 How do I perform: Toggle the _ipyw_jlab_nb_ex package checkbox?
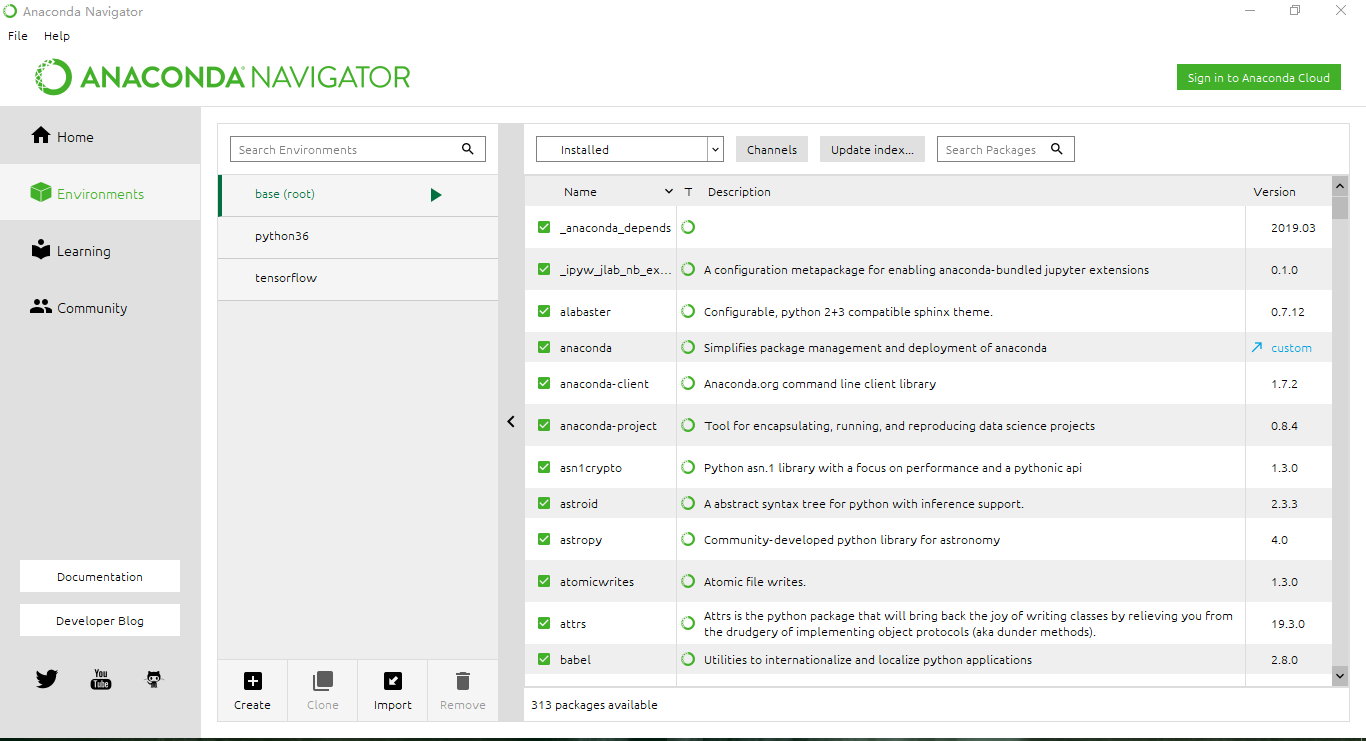(544, 269)
